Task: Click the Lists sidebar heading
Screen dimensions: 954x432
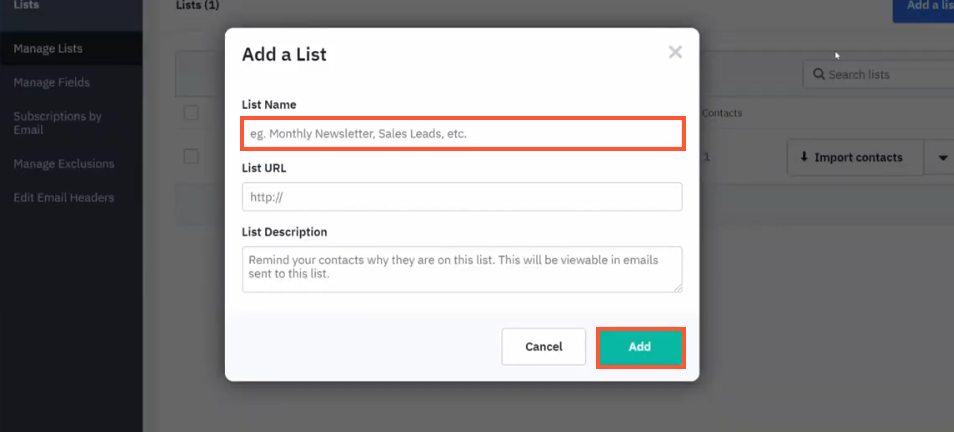Action: pyautogui.click(x=26, y=6)
